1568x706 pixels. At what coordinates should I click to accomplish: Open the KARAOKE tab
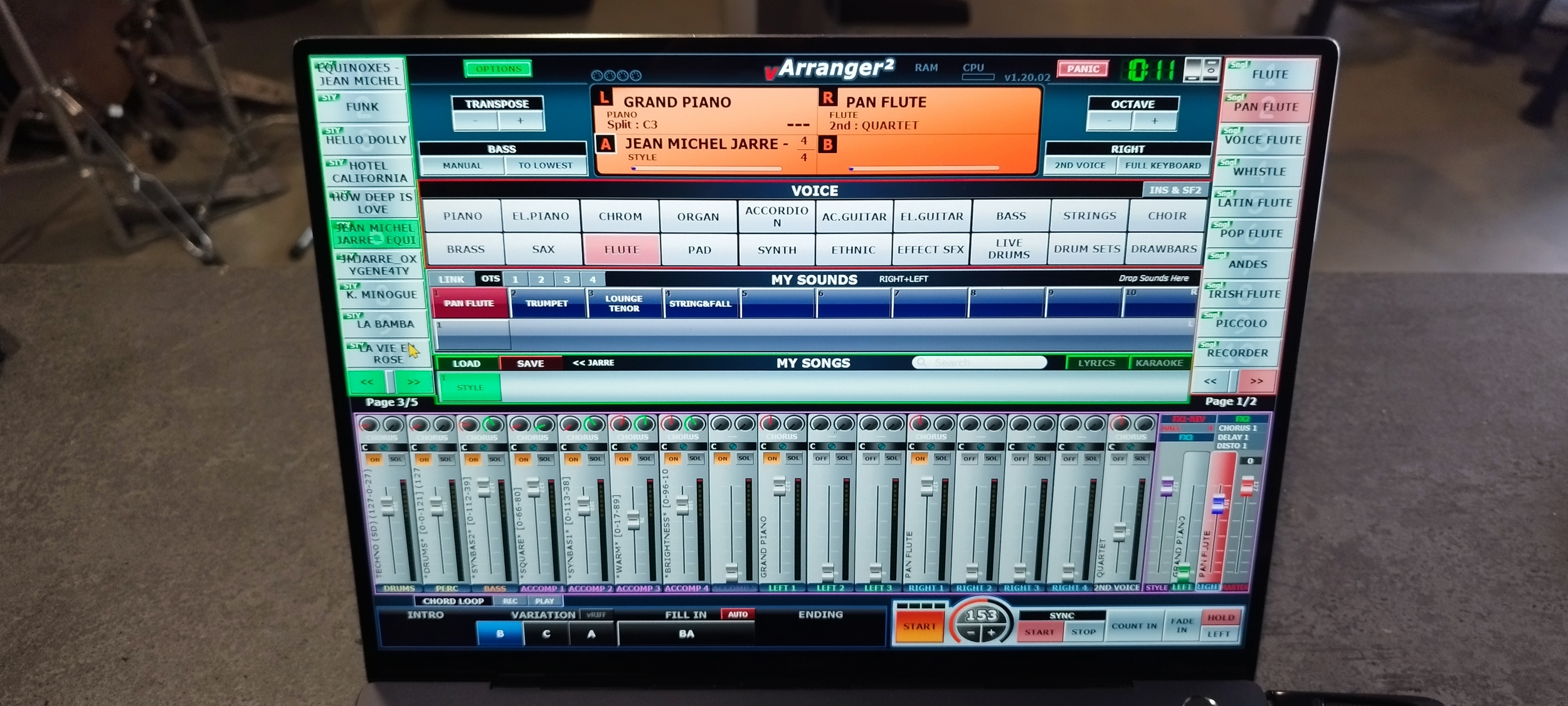pos(1159,363)
